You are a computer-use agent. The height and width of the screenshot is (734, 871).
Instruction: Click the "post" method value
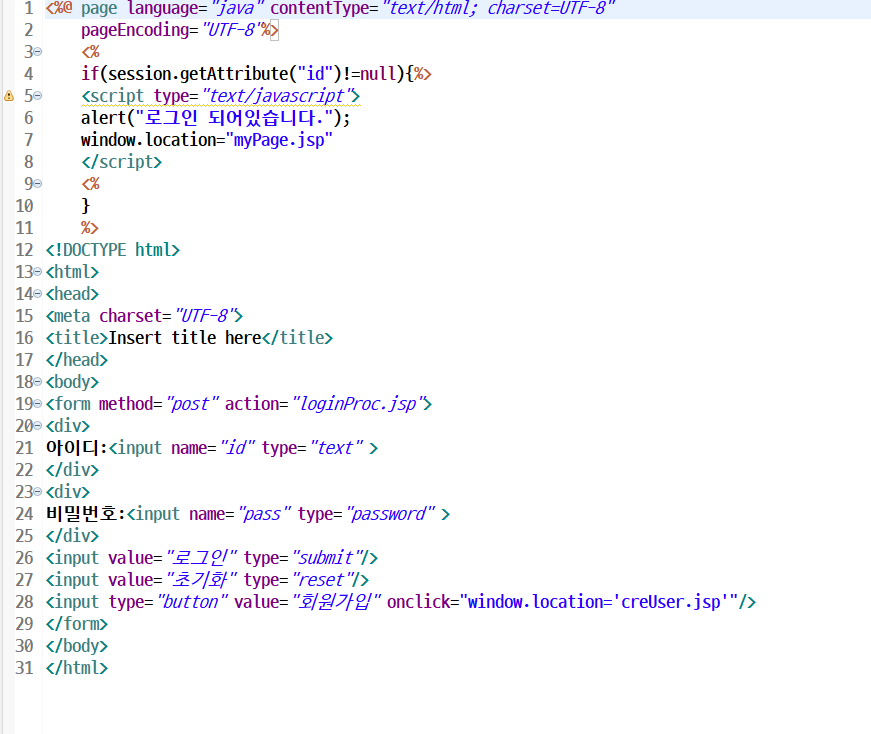coord(192,404)
